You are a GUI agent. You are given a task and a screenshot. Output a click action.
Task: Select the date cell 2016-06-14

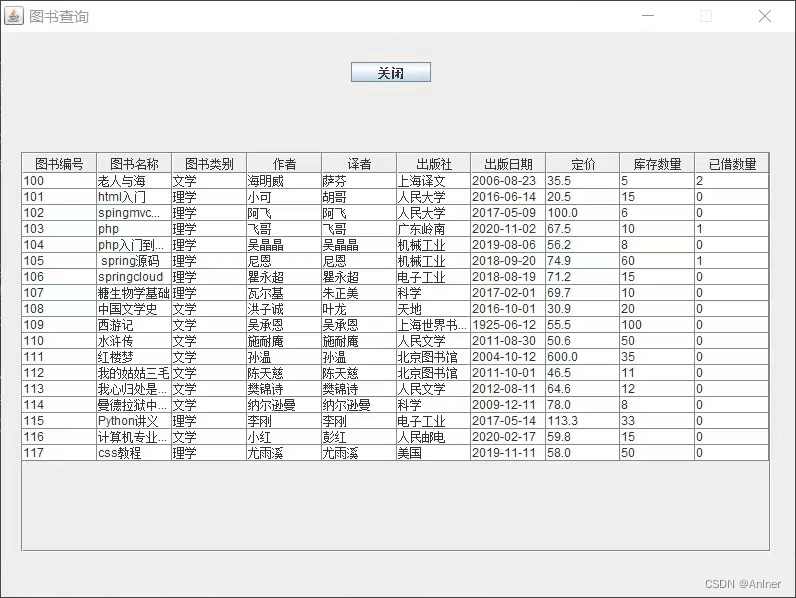[508, 197]
